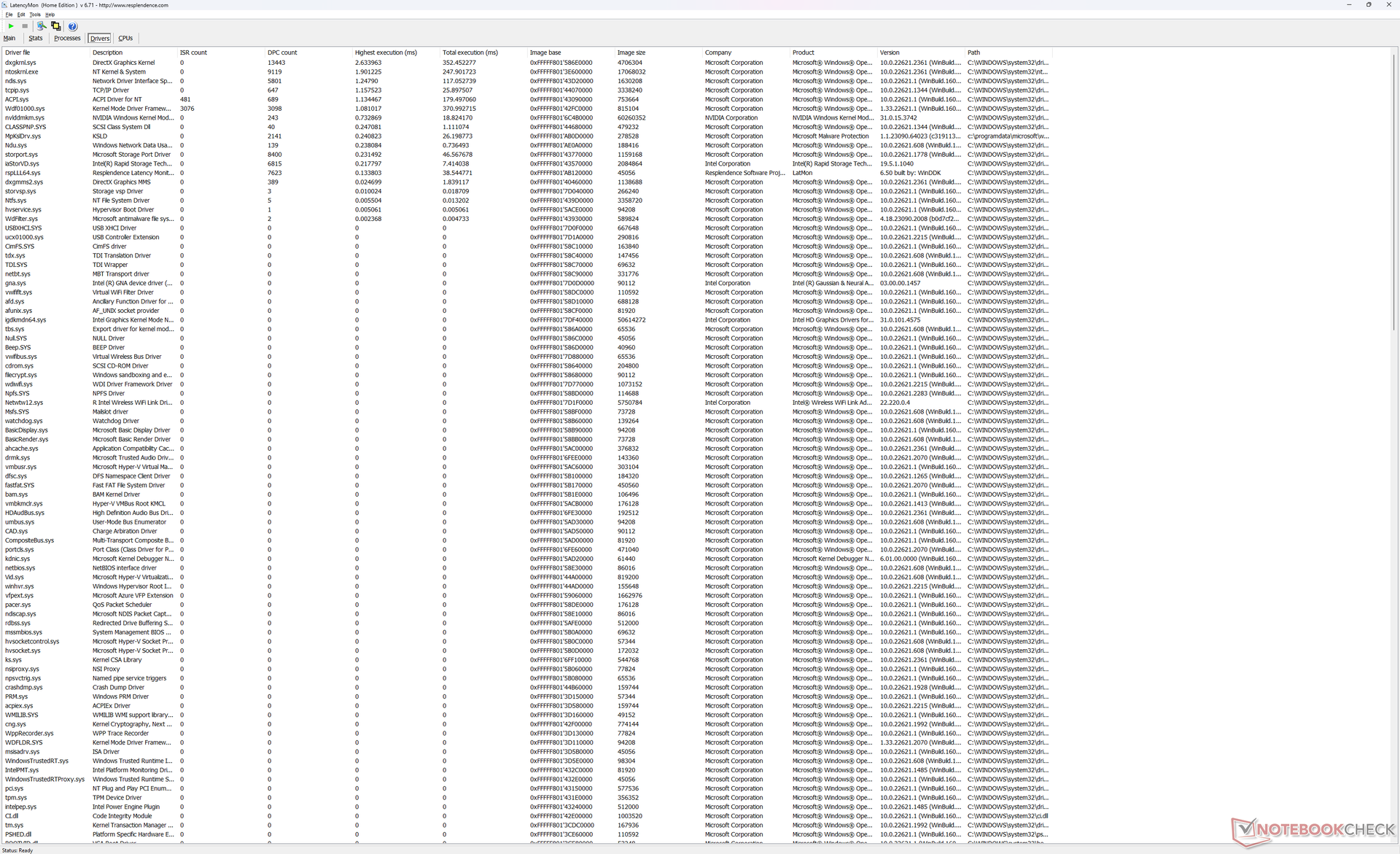The height and width of the screenshot is (854, 1400).
Task: Sort by the DPC count column header
Action: pos(282,53)
